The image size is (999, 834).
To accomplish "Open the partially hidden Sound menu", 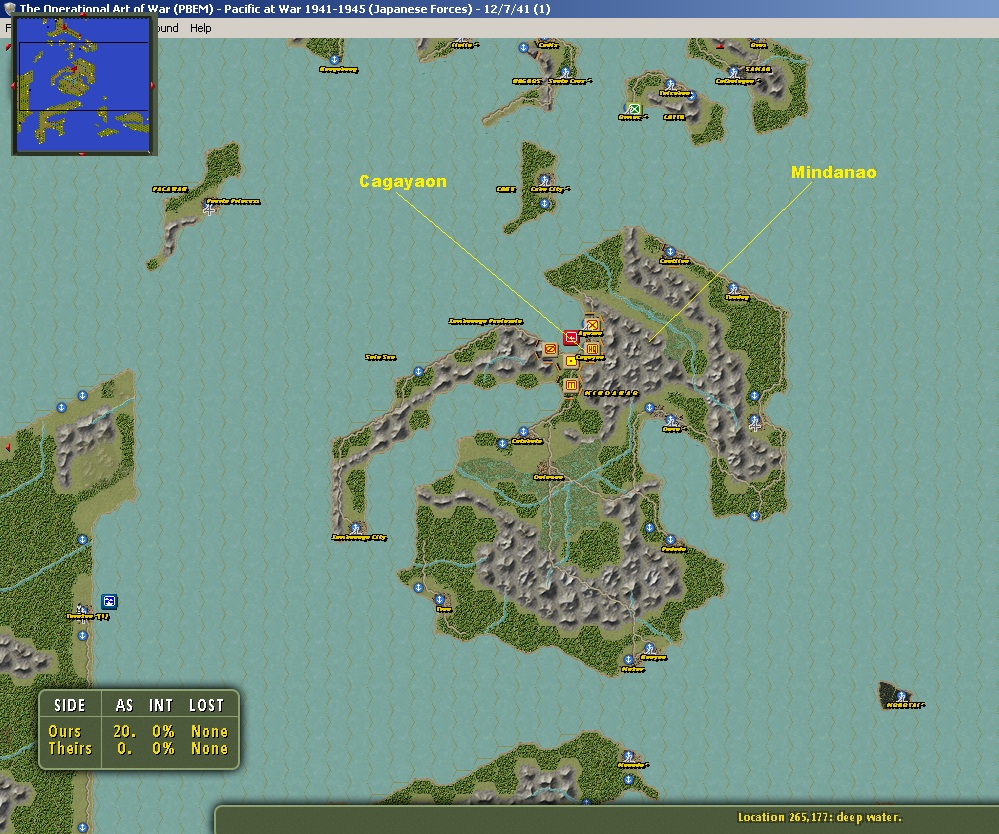I will tap(168, 28).
